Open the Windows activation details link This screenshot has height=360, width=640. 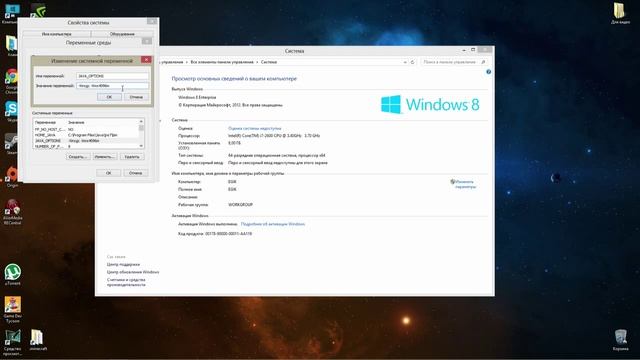click(273, 224)
